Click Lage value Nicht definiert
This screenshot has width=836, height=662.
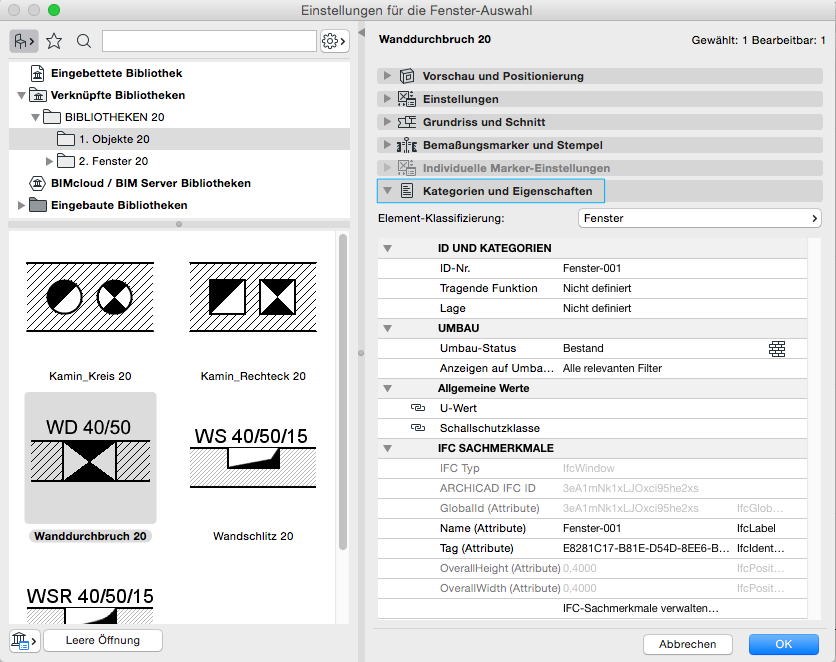click(597, 308)
